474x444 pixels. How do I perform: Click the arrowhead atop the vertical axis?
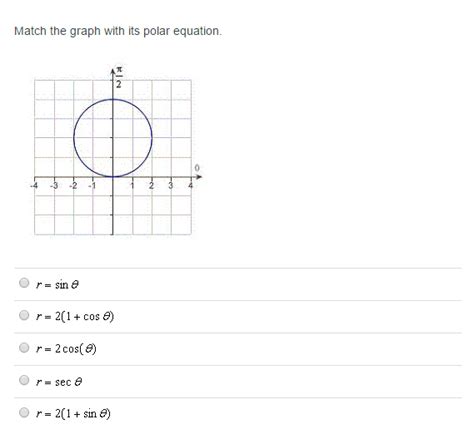pos(113,71)
